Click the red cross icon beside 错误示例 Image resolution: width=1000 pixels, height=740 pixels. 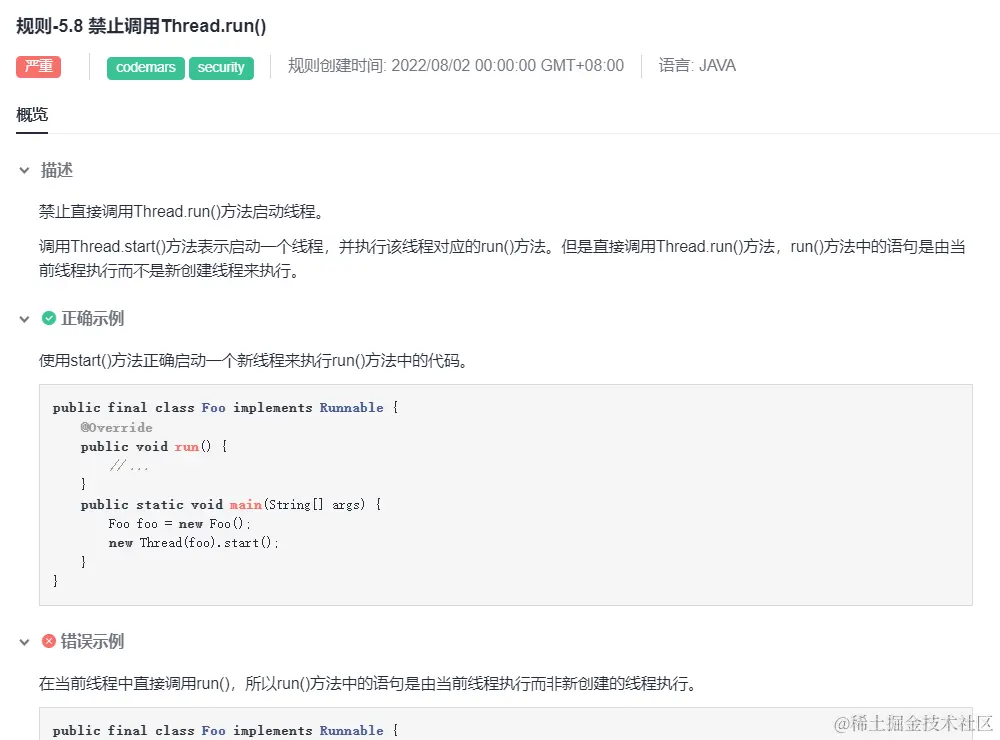[48, 640]
